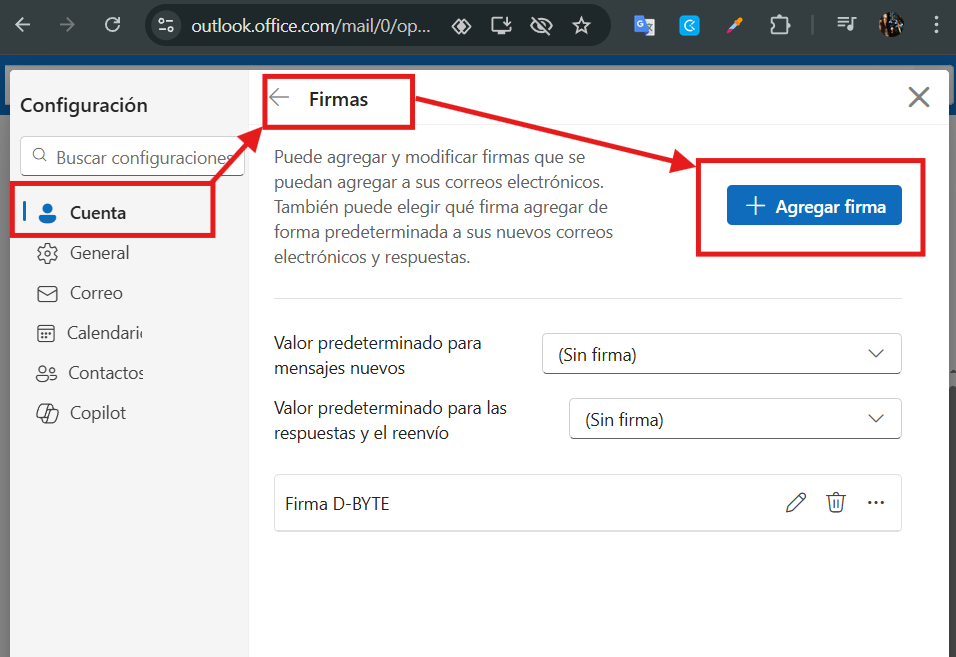956x657 pixels.
Task: Open the blue circular-arrow extension icon
Action: pyautogui.click(x=690, y=26)
